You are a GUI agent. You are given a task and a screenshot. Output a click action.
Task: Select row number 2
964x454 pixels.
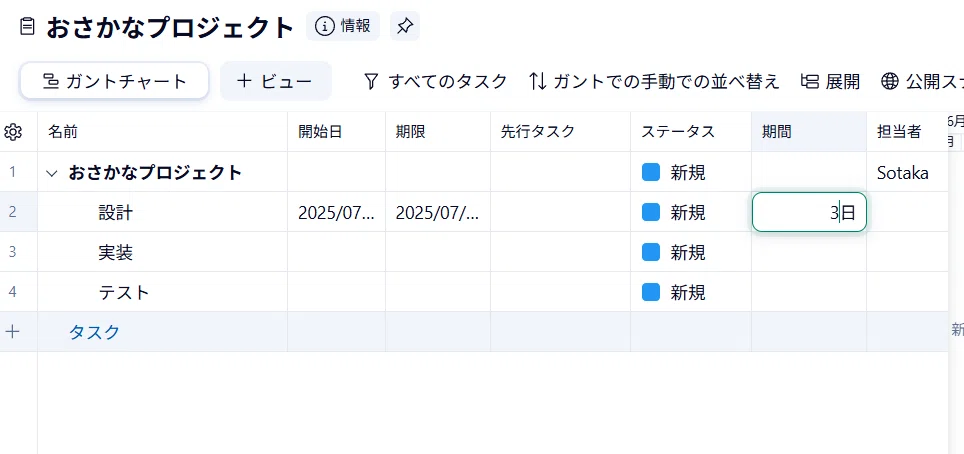[13, 212]
